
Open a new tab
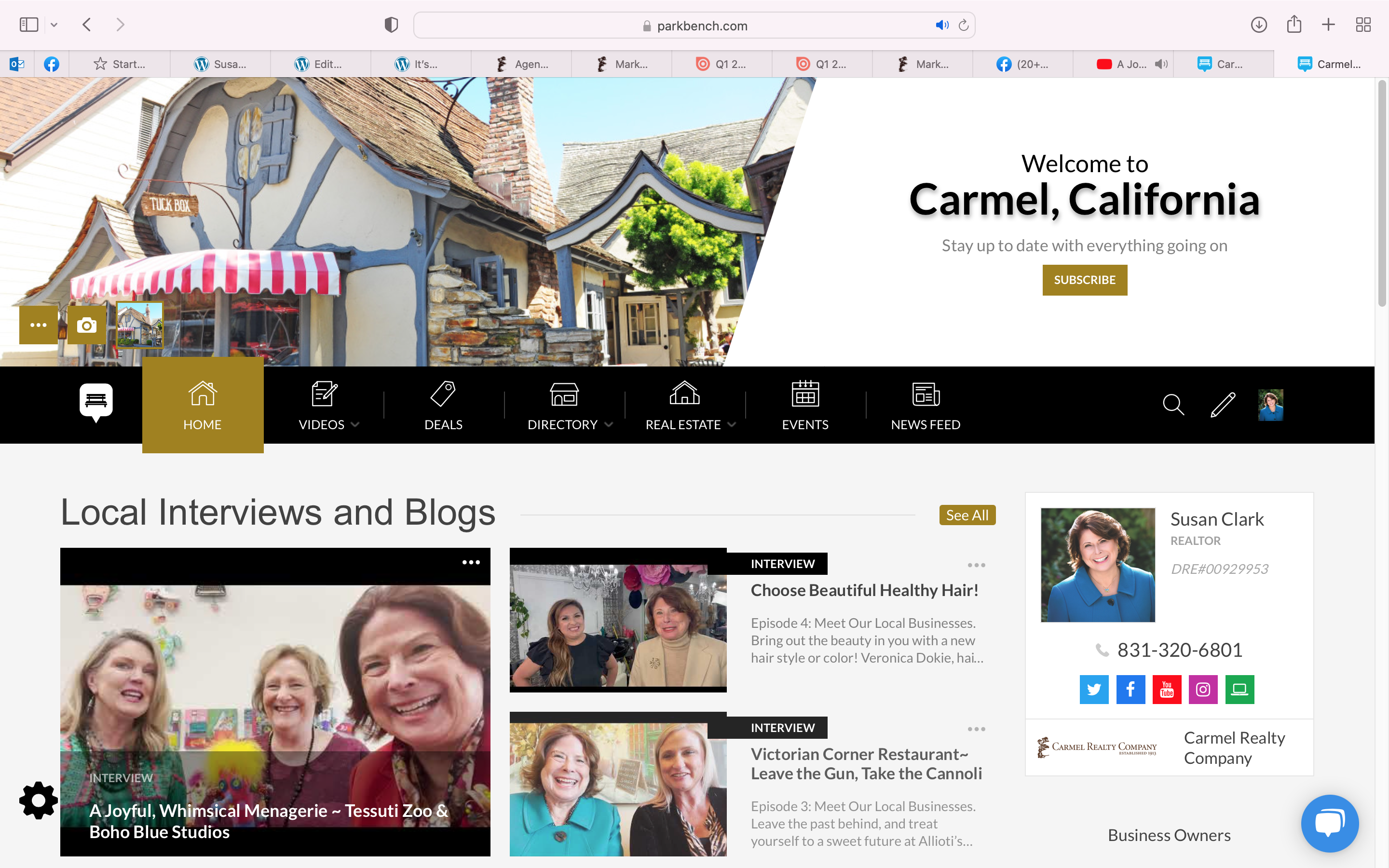[x=1328, y=25]
